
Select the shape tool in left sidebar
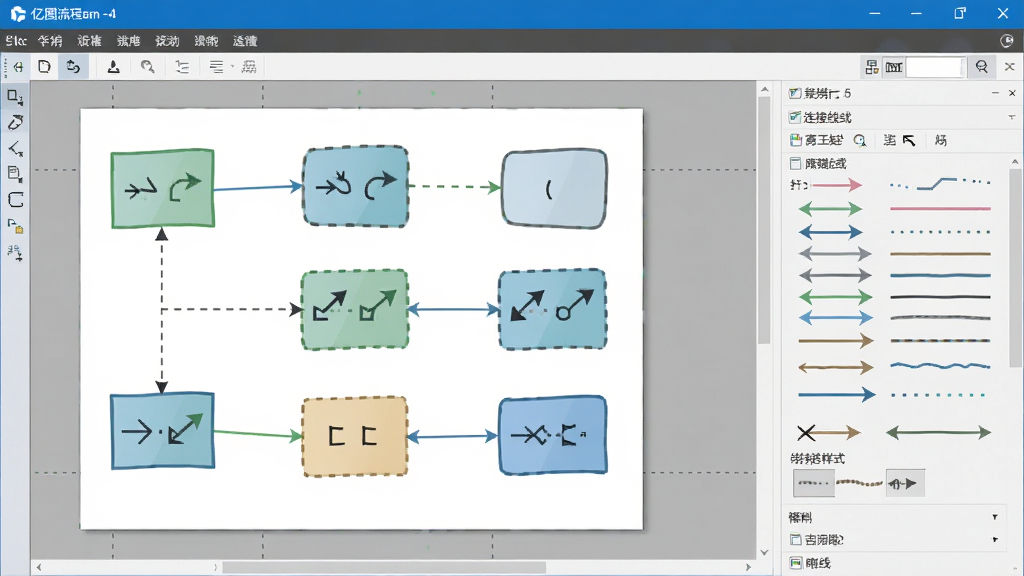point(14,97)
